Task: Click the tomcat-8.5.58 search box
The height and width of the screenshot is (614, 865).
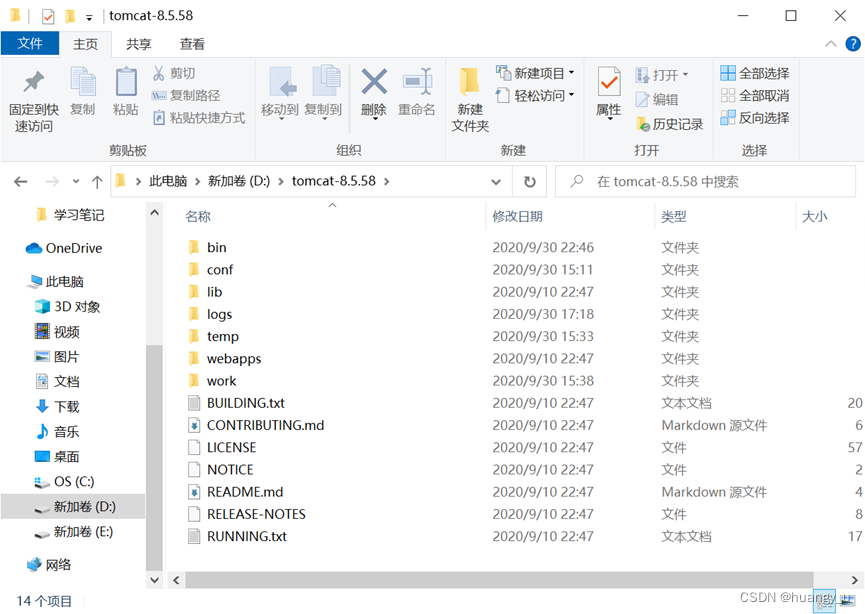Action: tap(706, 181)
